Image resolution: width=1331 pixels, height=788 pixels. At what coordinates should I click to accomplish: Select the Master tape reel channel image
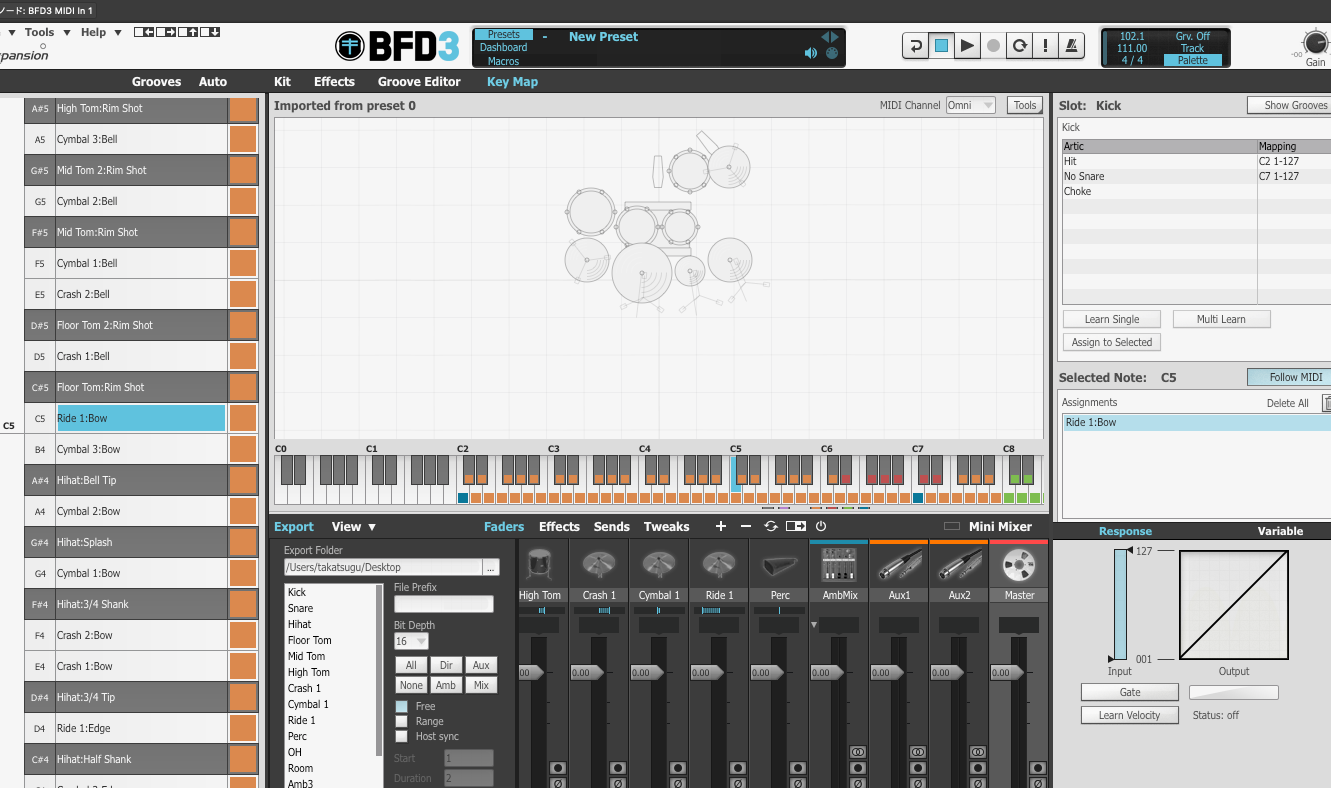pos(1019,566)
